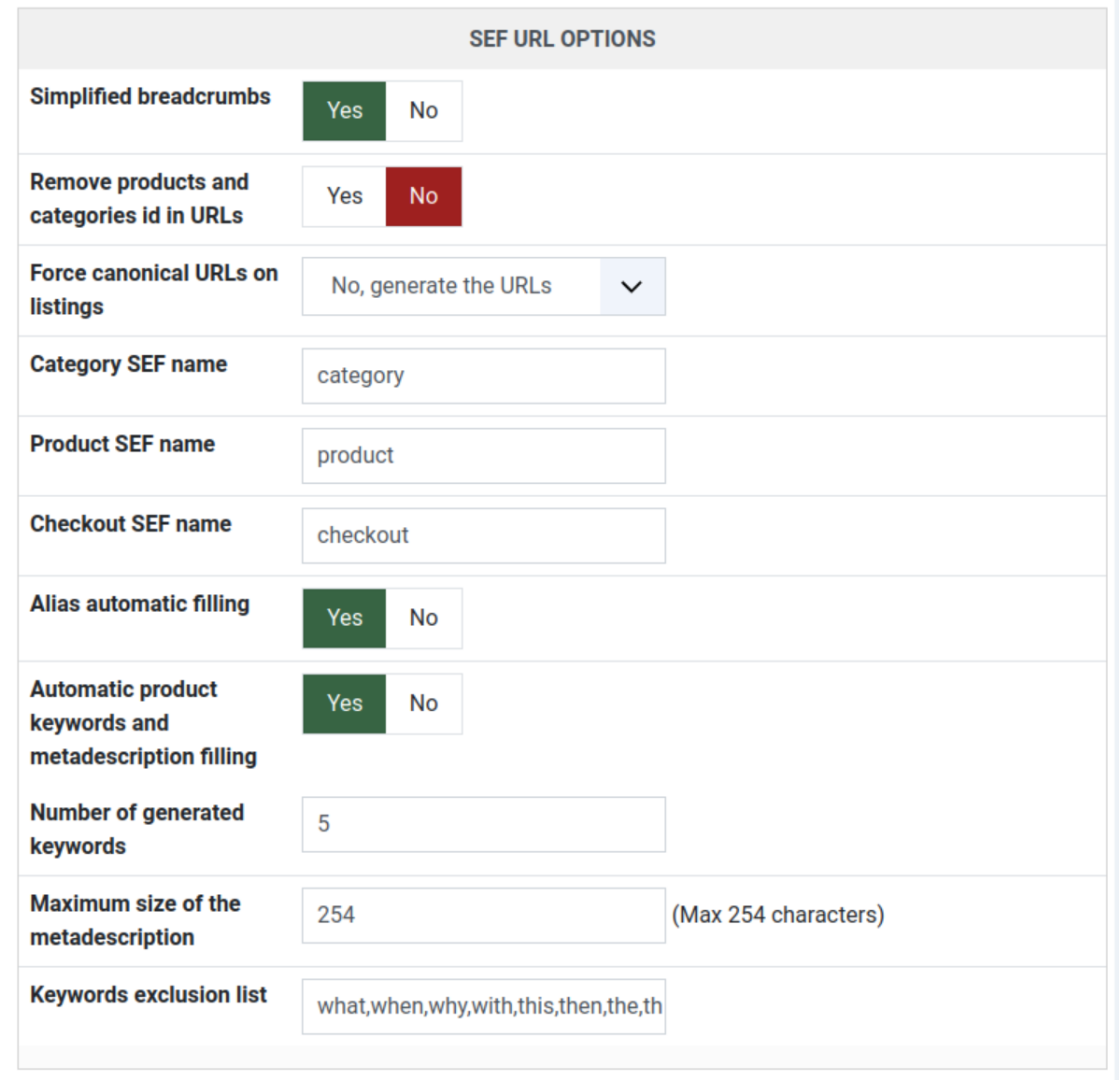Click the Simplified breadcrumbs label
The width and height of the screenshot is (1119, 1080).
click(150, 97)
